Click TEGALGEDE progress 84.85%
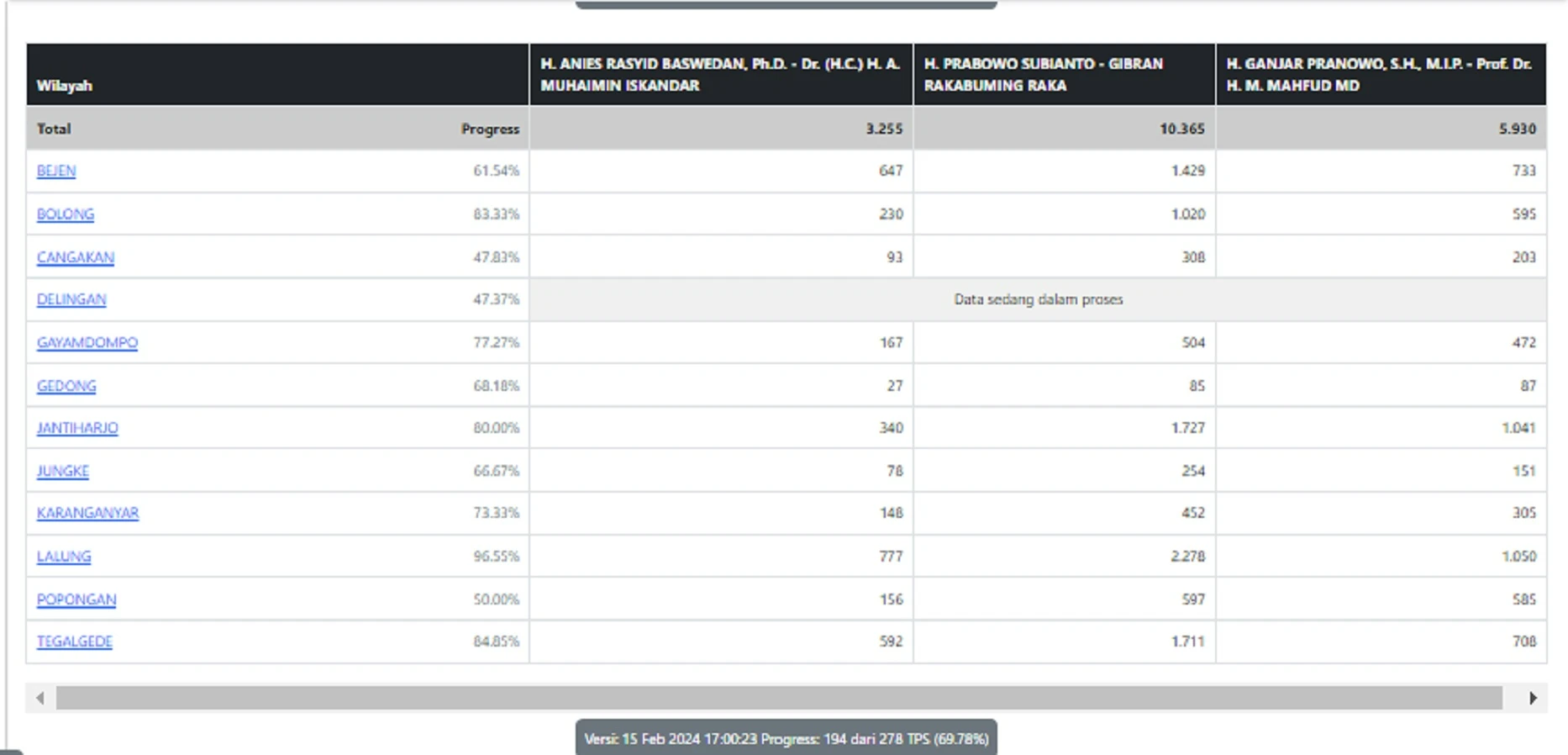The width and height of the screenshot is (1568, 755). [x=497, y=641]
